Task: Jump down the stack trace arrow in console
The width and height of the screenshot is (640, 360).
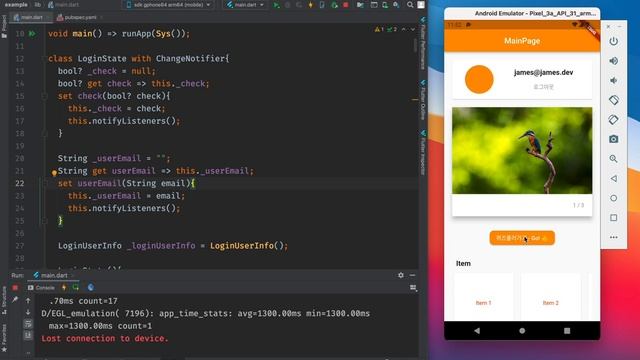Action: 28,312
